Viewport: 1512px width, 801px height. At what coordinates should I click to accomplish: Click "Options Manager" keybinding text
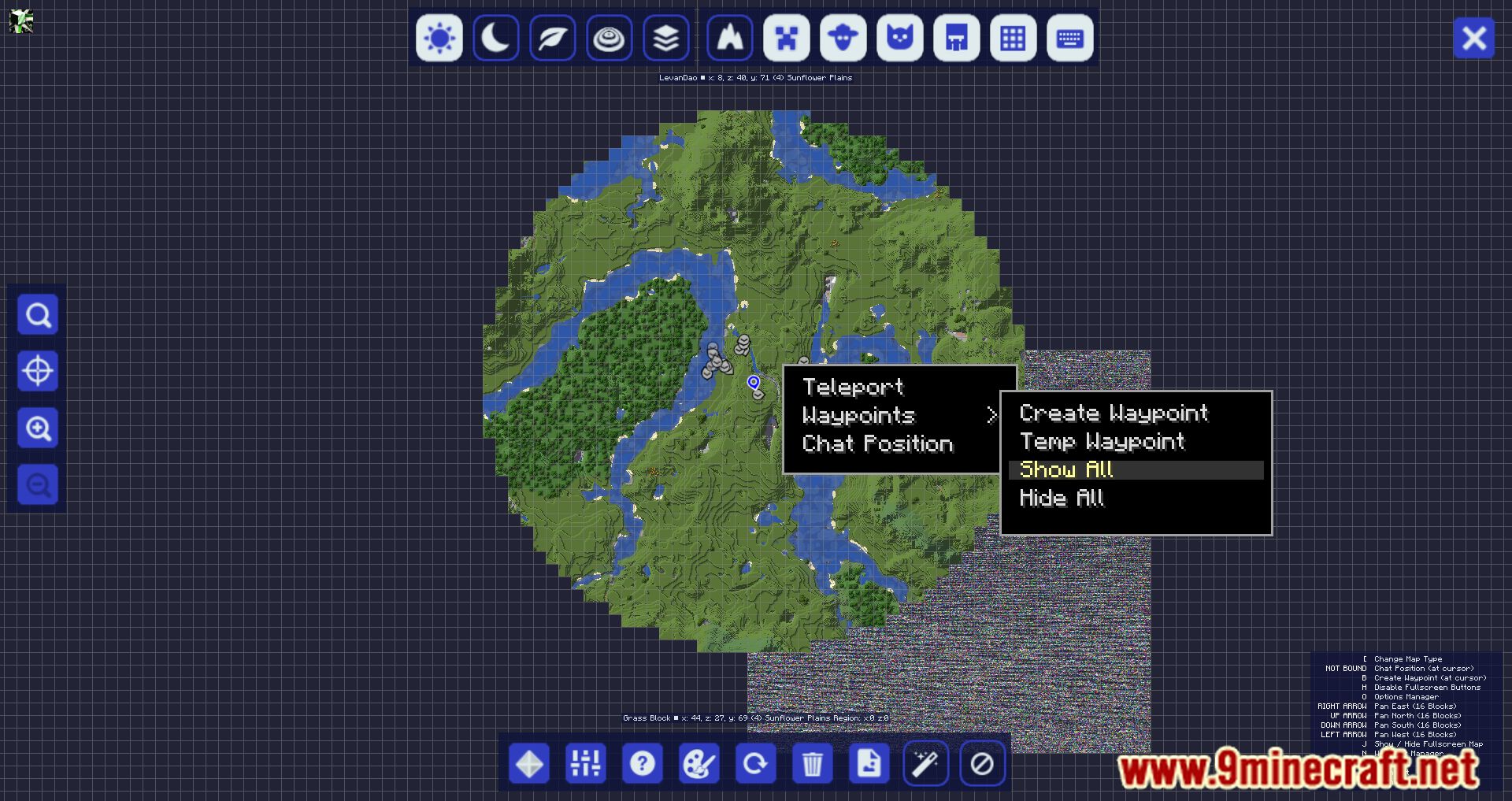tap(1406, 697)
